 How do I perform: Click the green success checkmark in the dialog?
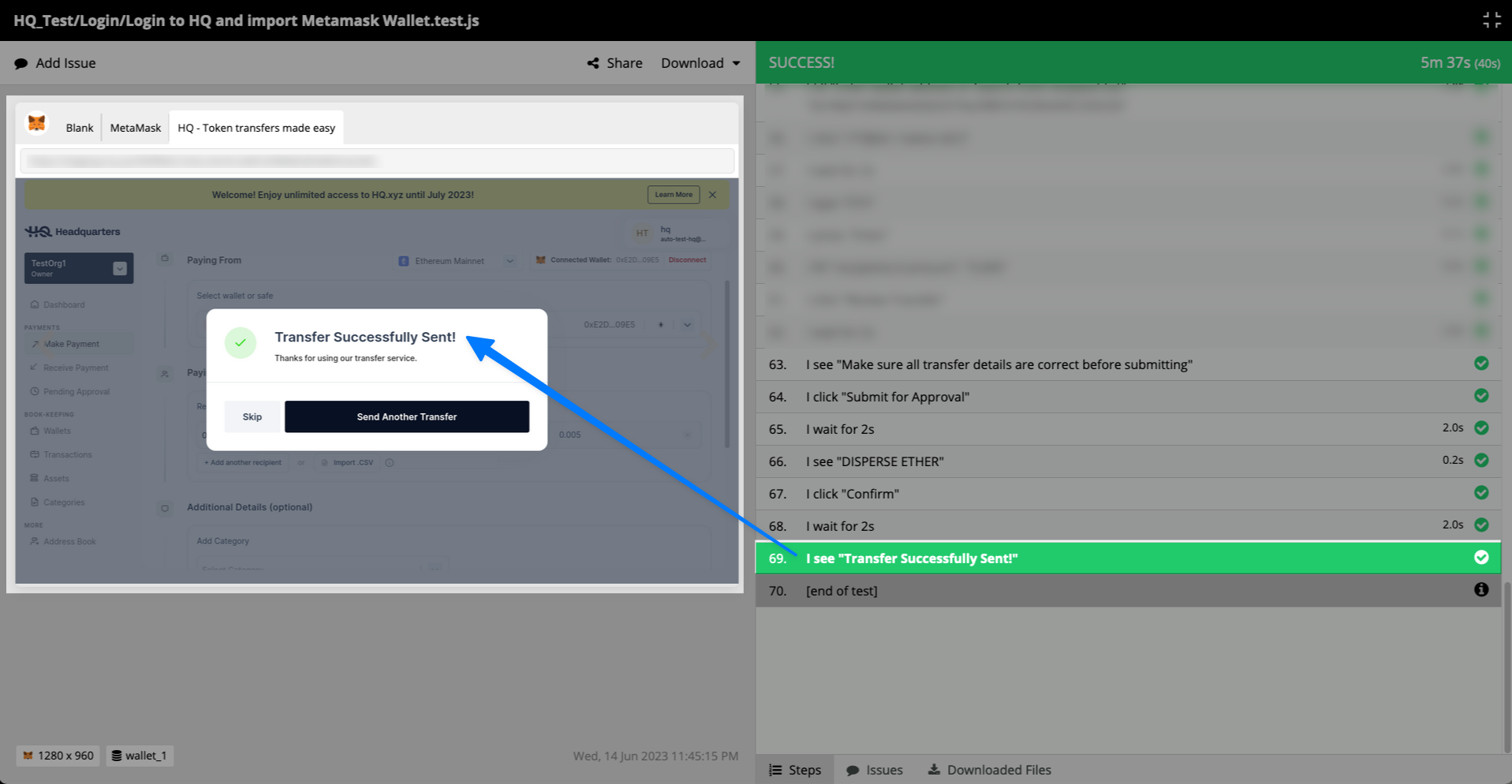point(241,343)
